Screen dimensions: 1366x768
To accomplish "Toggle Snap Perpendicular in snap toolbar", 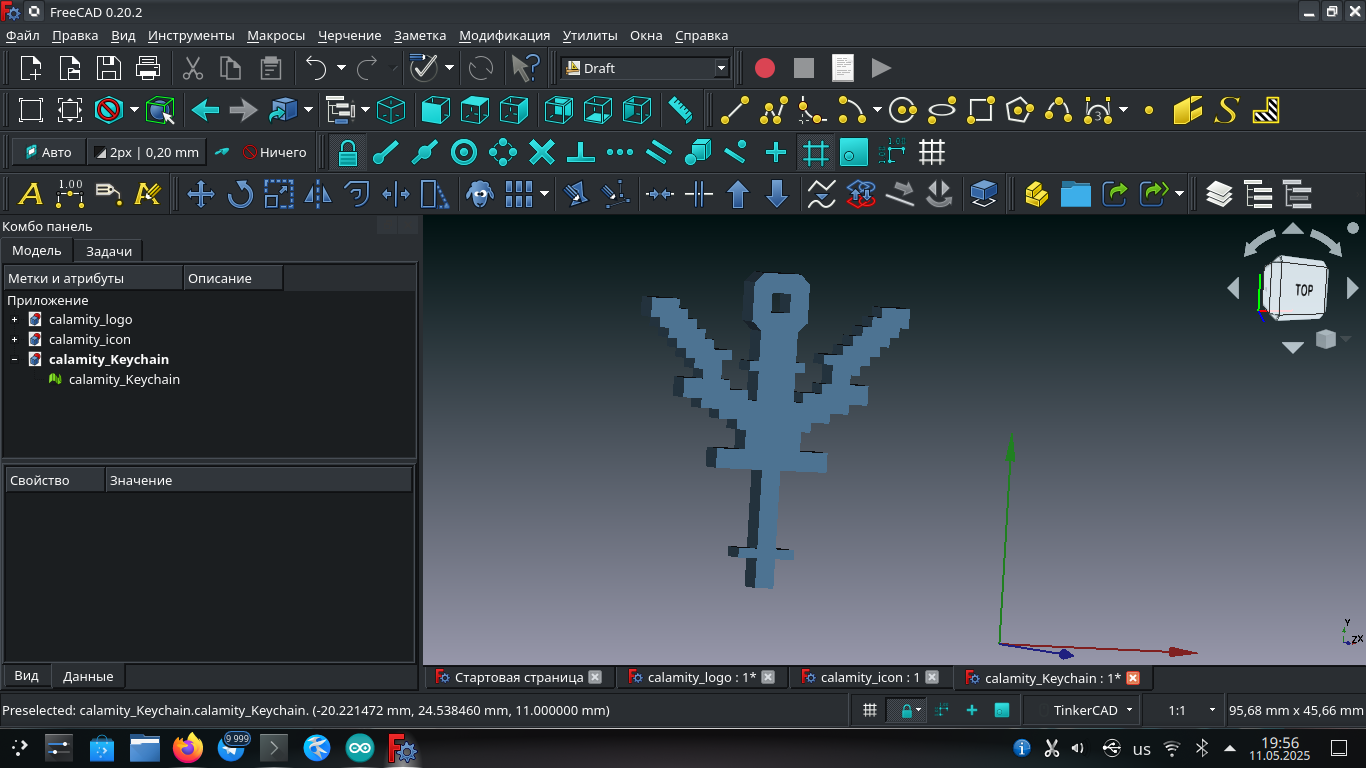I will pos(581,152).
